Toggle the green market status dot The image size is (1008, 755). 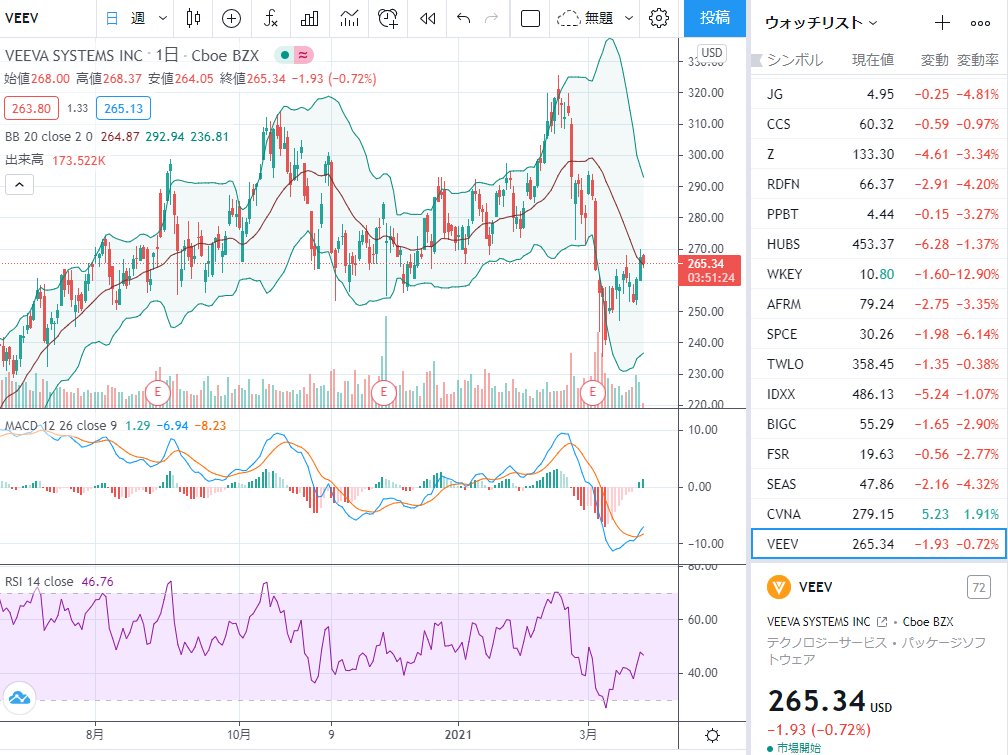point(285,55)
